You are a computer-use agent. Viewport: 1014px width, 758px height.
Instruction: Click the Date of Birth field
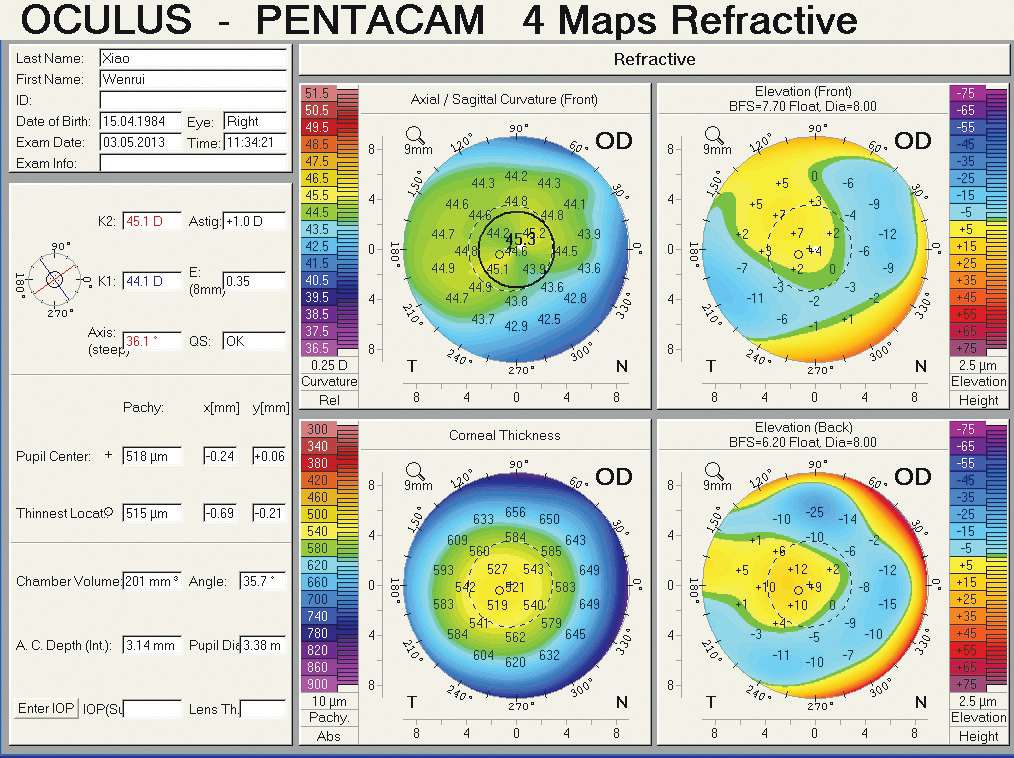tap(141, 122)
